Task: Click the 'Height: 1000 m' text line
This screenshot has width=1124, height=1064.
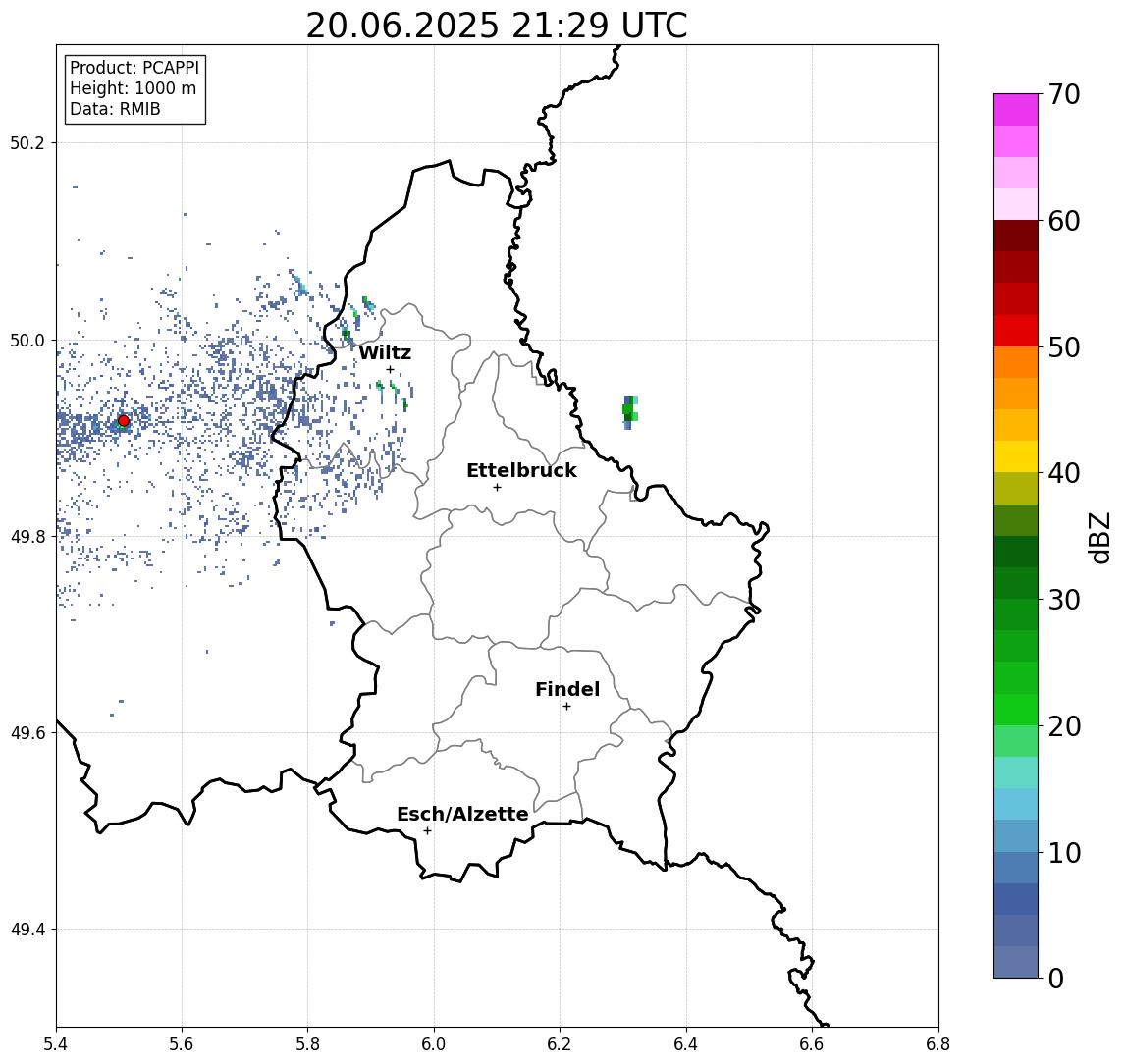Action: tap(133, 88)
